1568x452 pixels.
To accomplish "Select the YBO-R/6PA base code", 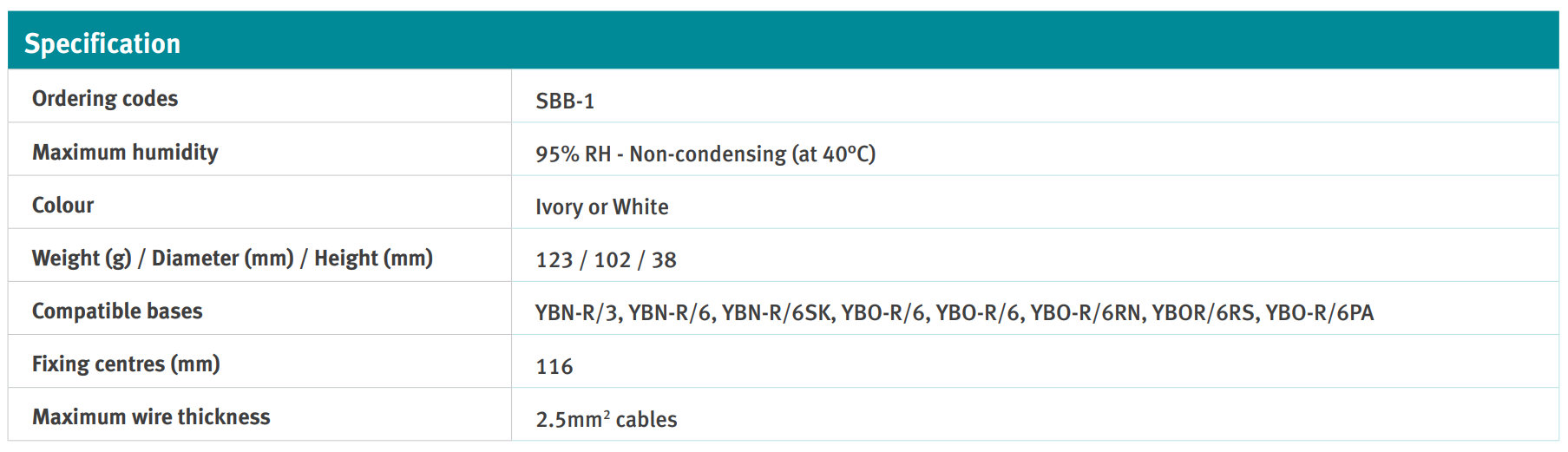I will (x=1319, y=313).
